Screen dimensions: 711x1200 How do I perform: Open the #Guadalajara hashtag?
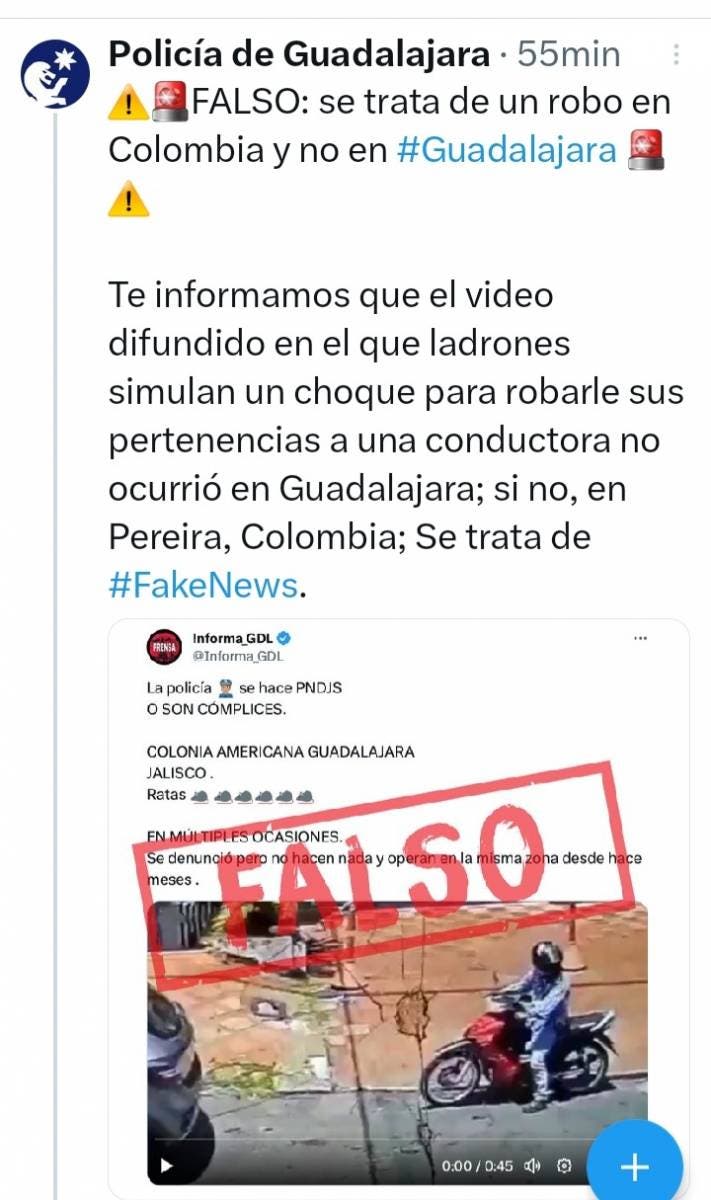(506, 149)
